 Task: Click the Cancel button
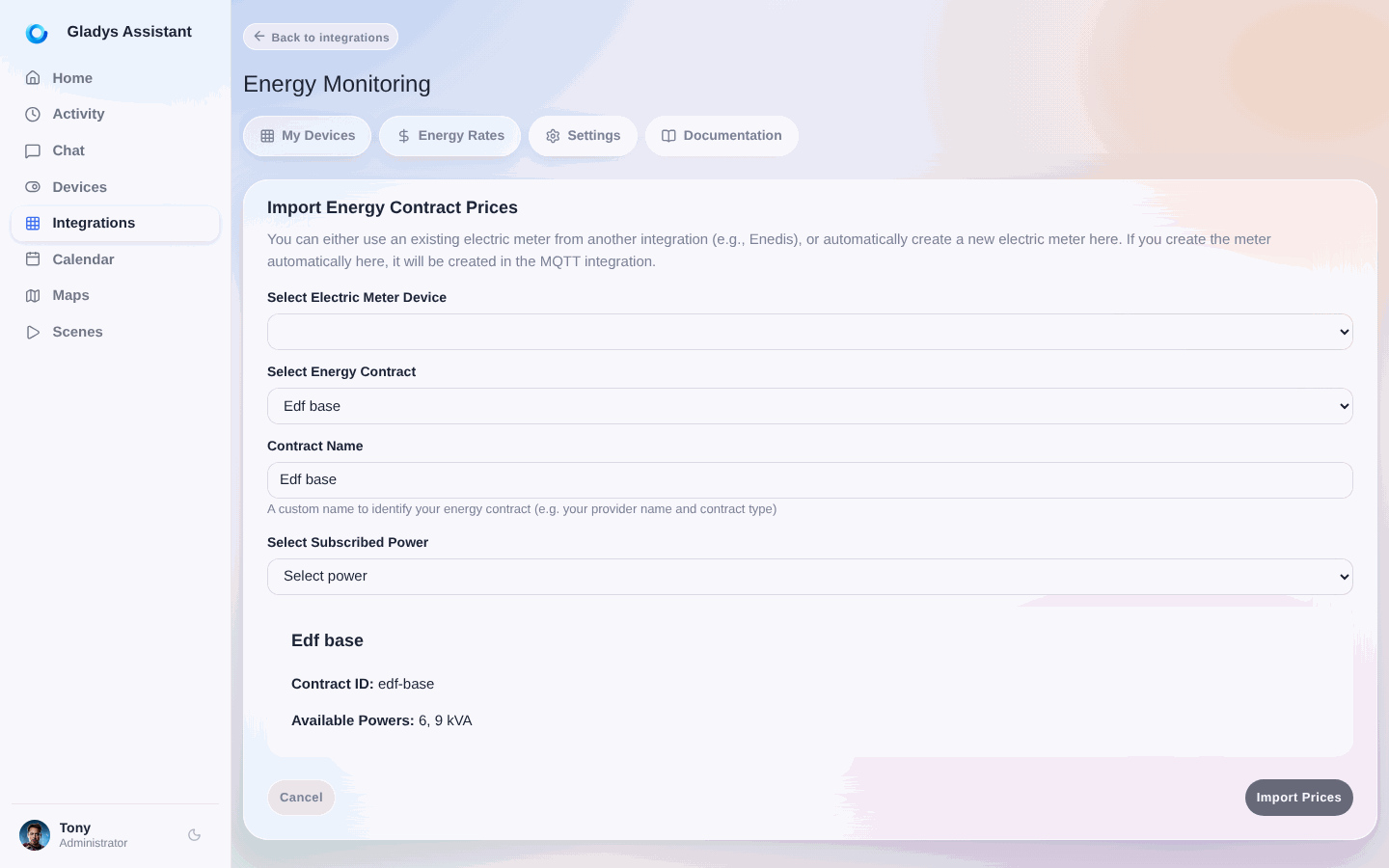point(301,798)
